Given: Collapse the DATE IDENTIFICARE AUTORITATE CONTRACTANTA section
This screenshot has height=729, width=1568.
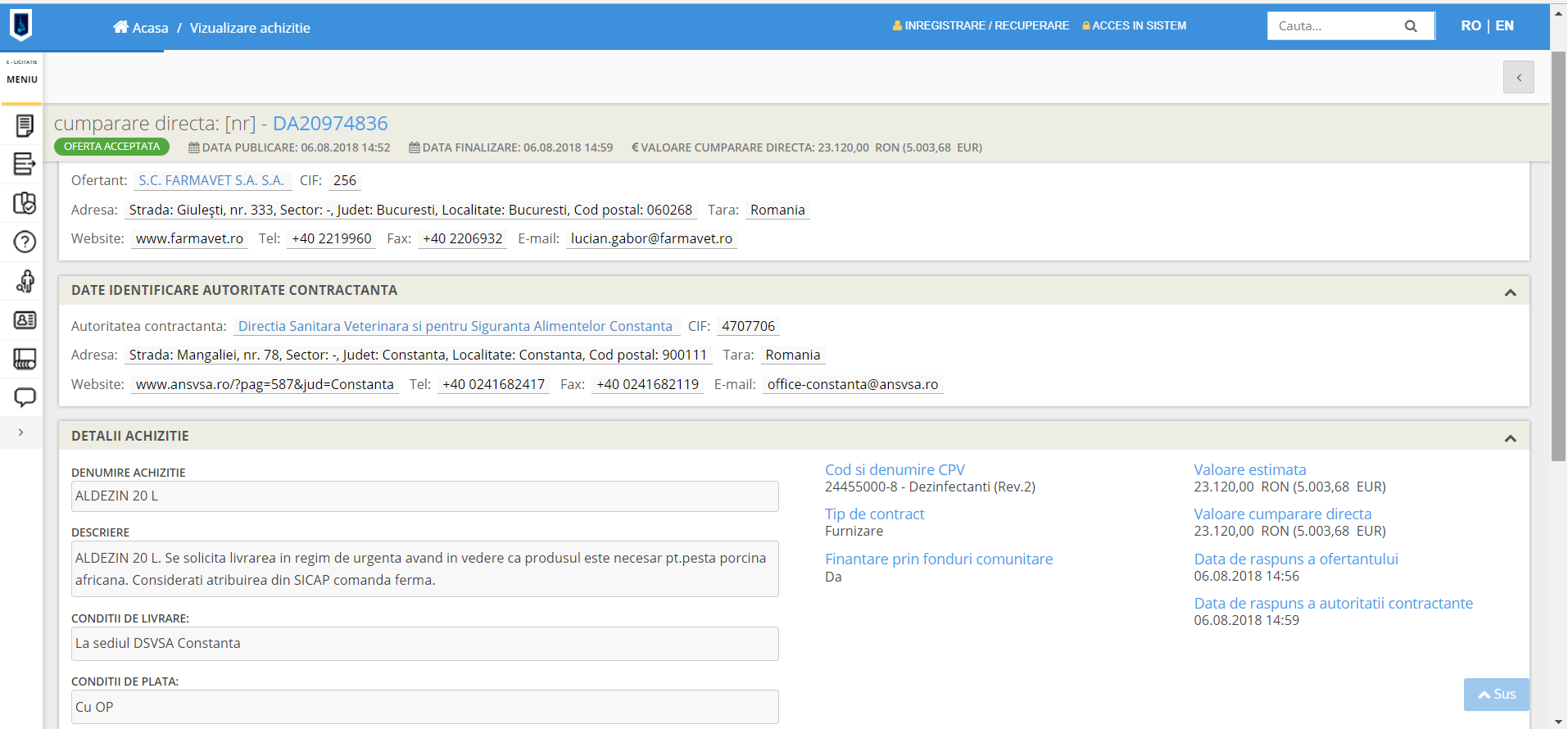Looking at the screenshot, I should tap(1511, 292).
